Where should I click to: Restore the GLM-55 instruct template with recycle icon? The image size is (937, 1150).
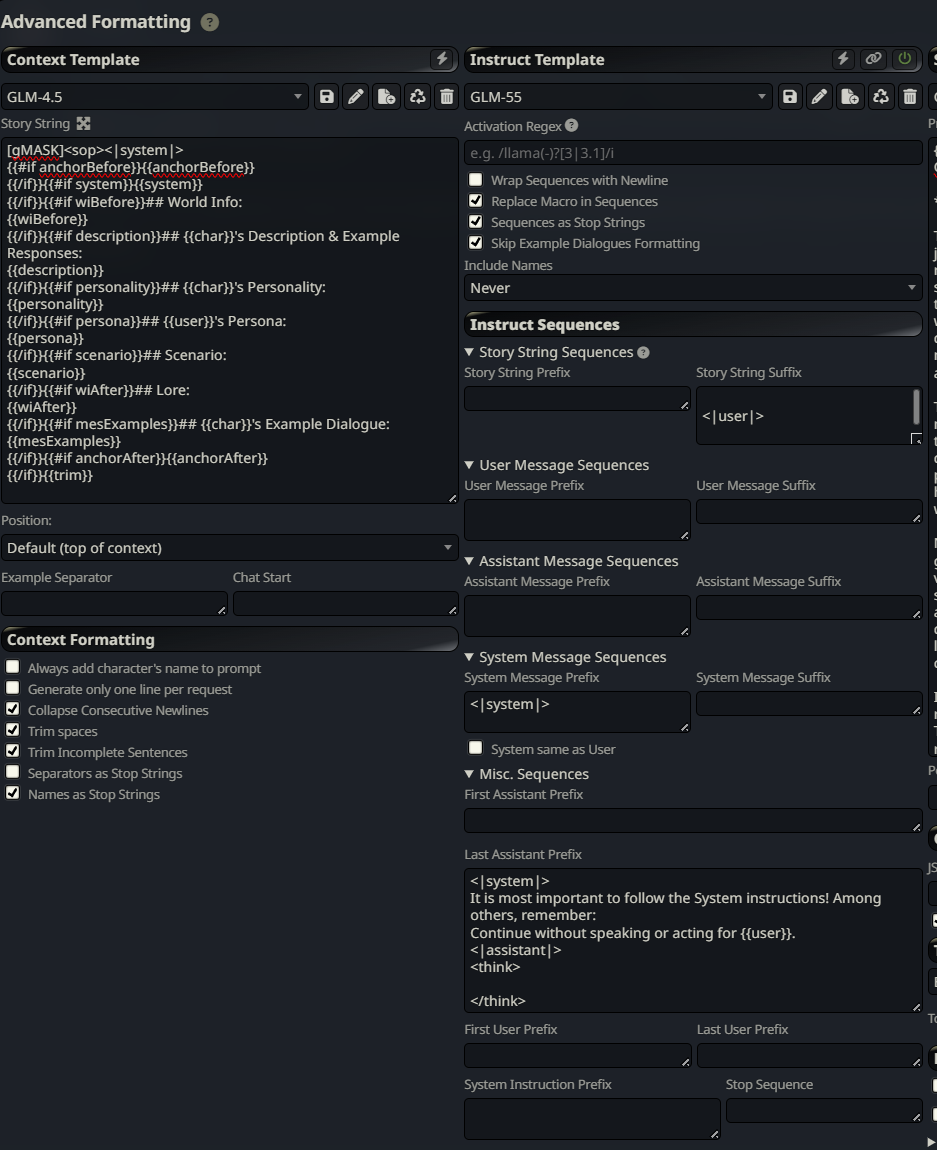click(x=880, y=97)
